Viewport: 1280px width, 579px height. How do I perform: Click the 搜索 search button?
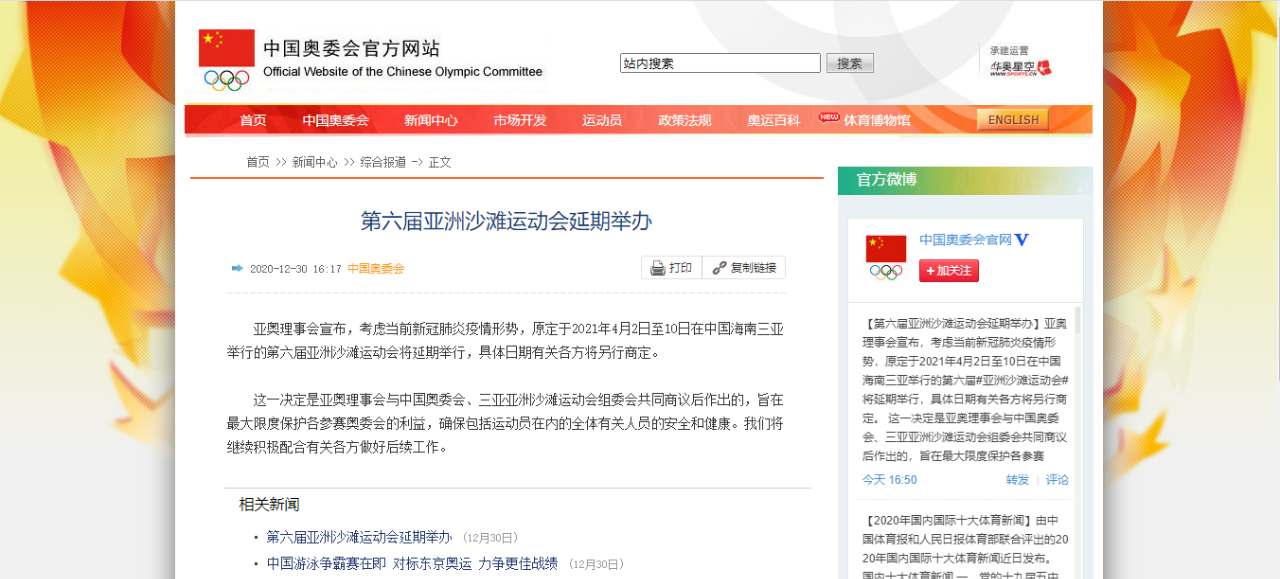click(849, 63)
